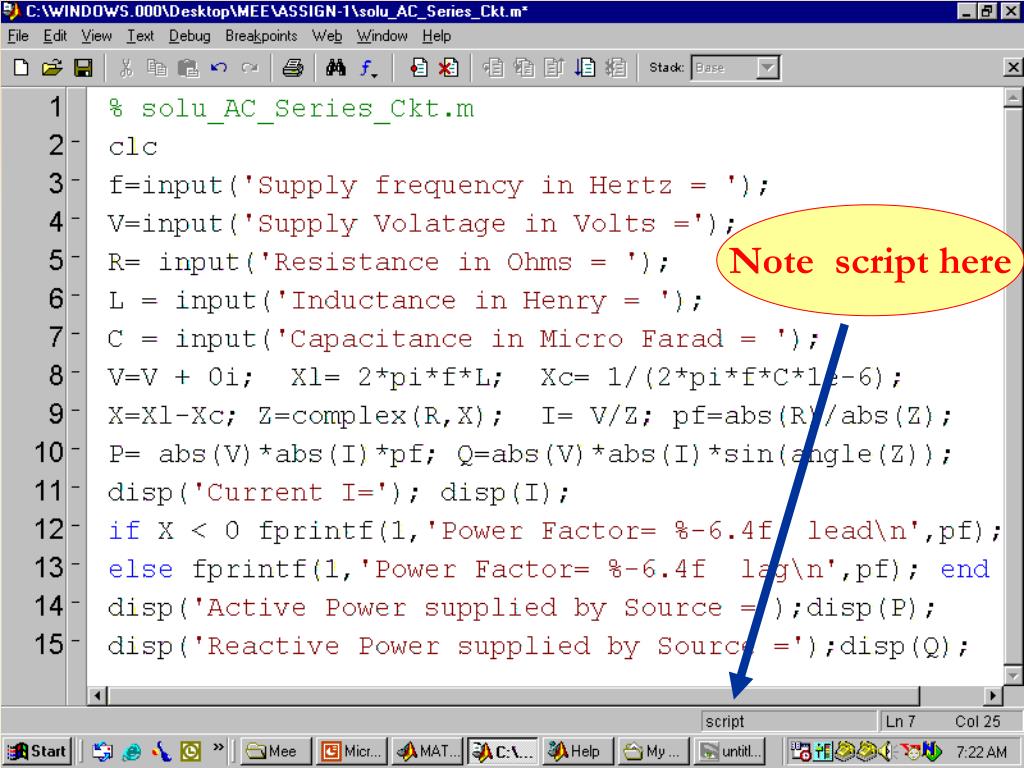
Task: Click the clc command on line 2
Action: pyautogui.click(x=133, y=148)
